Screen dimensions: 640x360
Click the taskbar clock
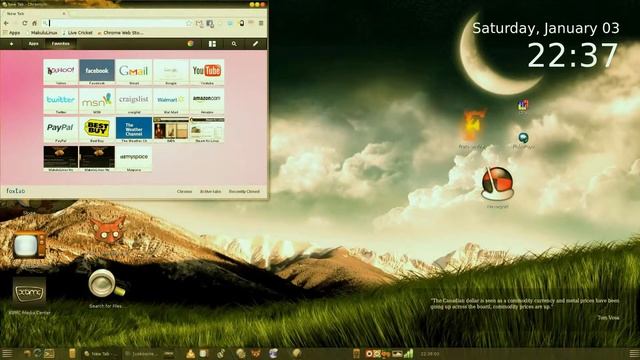[x=430, y=354]
